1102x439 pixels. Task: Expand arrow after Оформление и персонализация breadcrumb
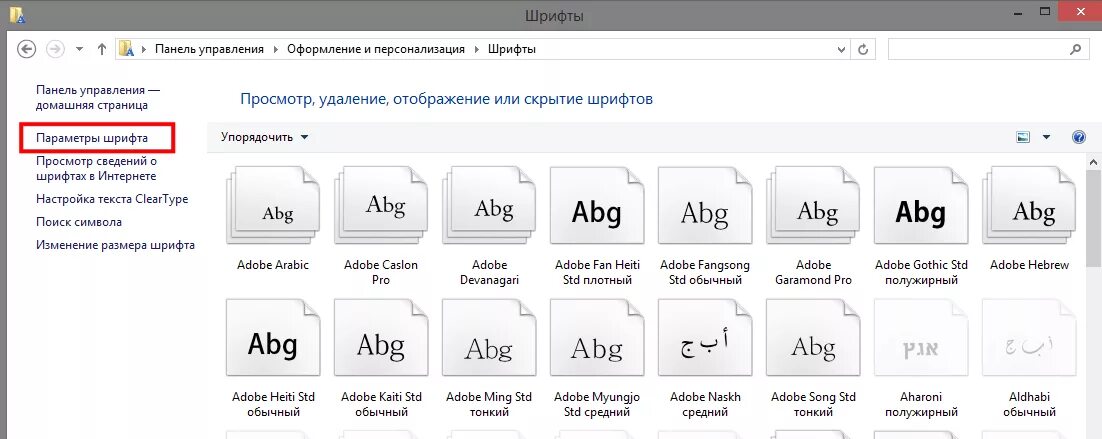coord(477,49)
